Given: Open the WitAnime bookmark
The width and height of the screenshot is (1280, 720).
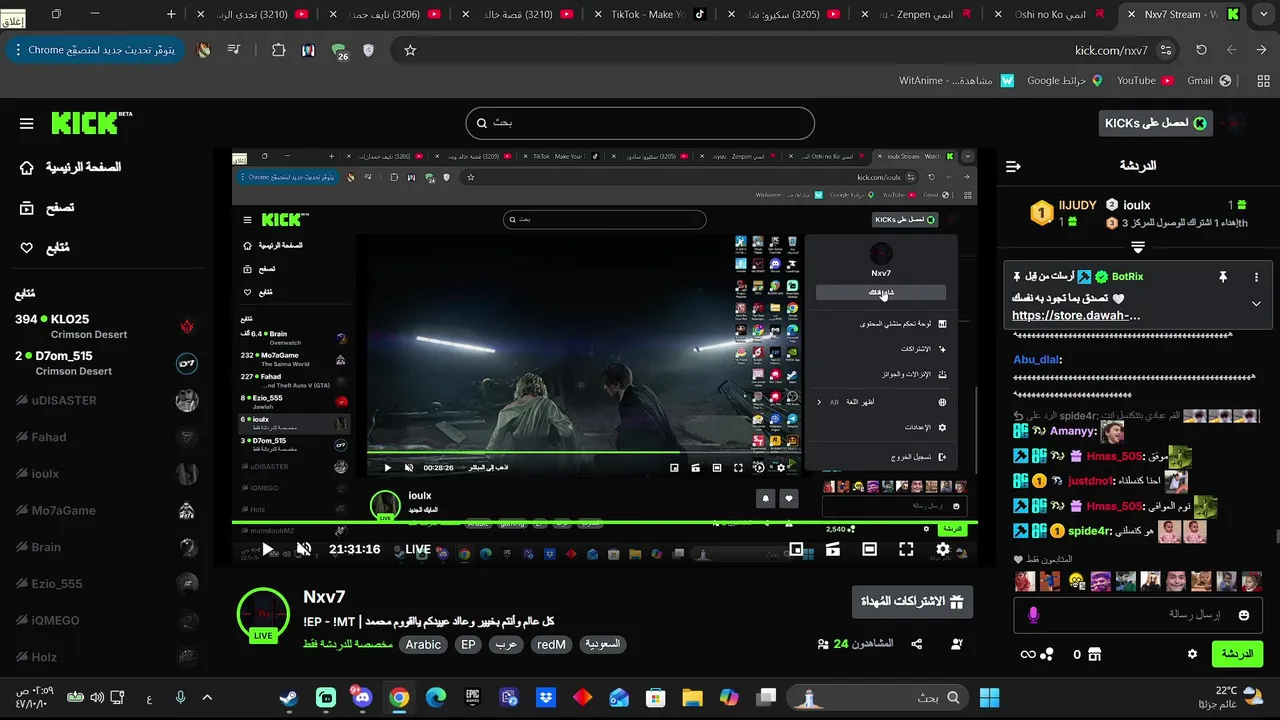Looking at the screenshot, I should pos(955,80).
